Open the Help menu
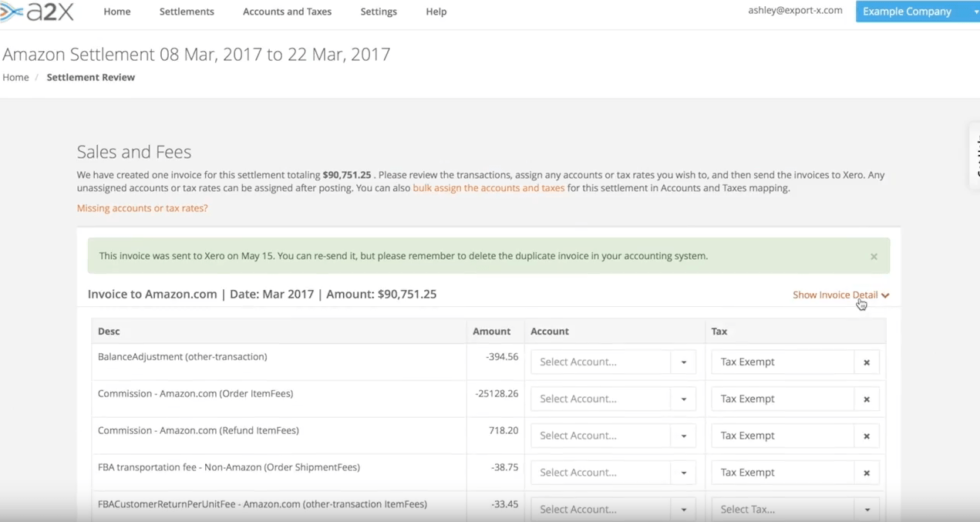The width and height of the screenshot is (980, 522). coord(436,11)
